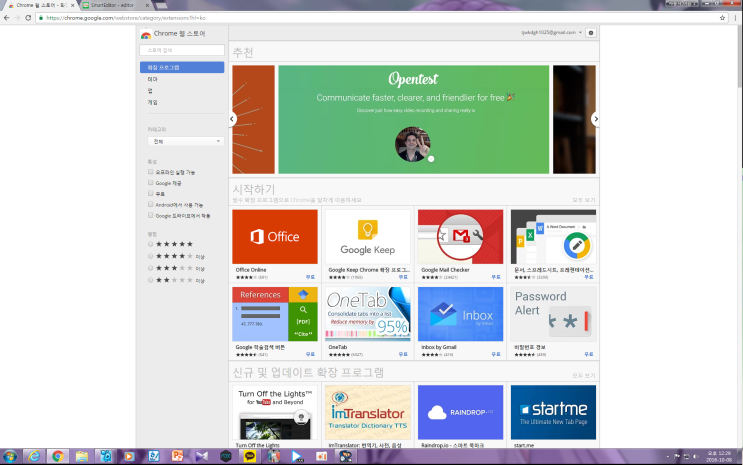Click the action center flag tray icon
Viewport: 743px width, 465px height.
point(677,456)
